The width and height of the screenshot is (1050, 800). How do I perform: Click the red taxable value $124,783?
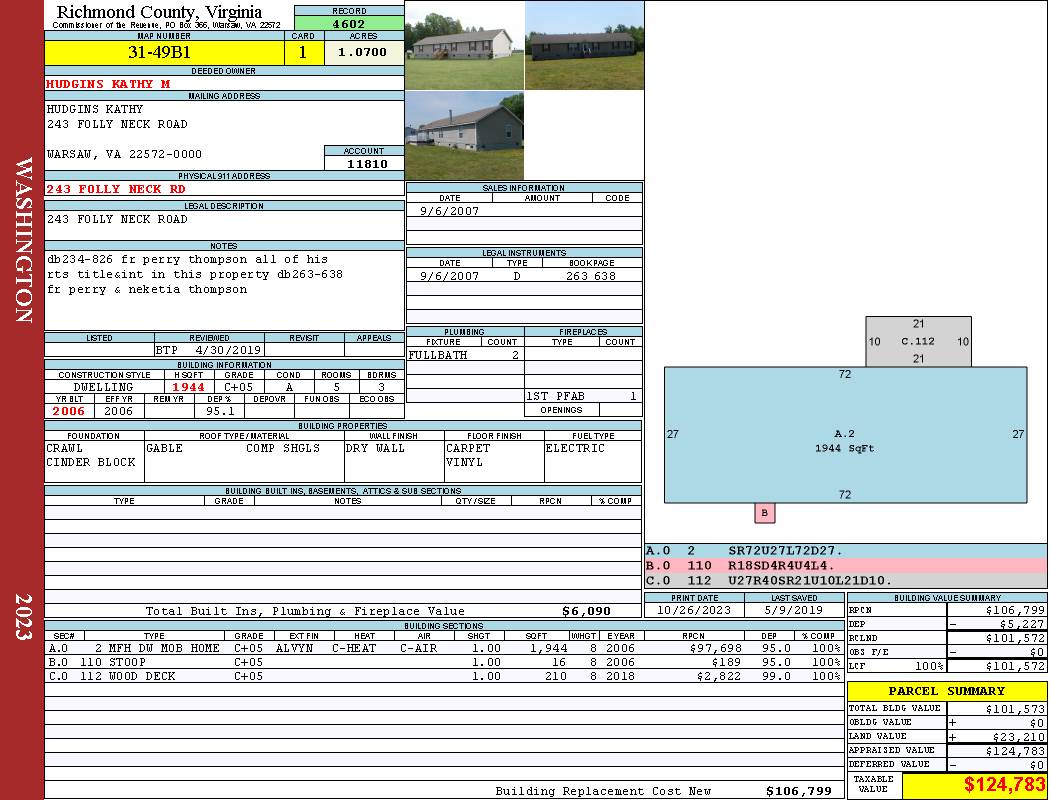974,785
